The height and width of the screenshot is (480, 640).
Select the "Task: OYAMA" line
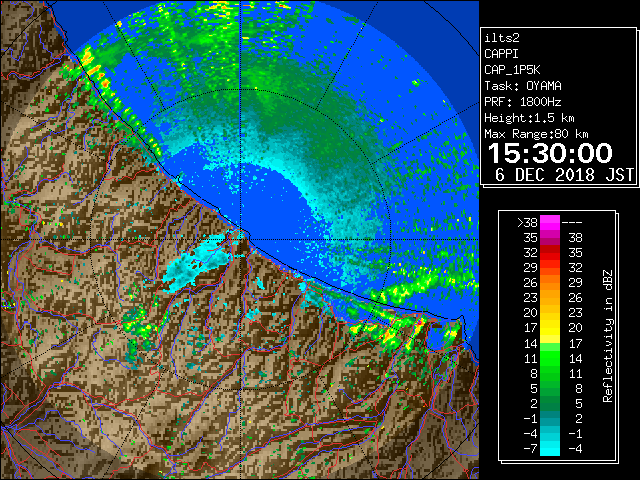pos(523,86)
